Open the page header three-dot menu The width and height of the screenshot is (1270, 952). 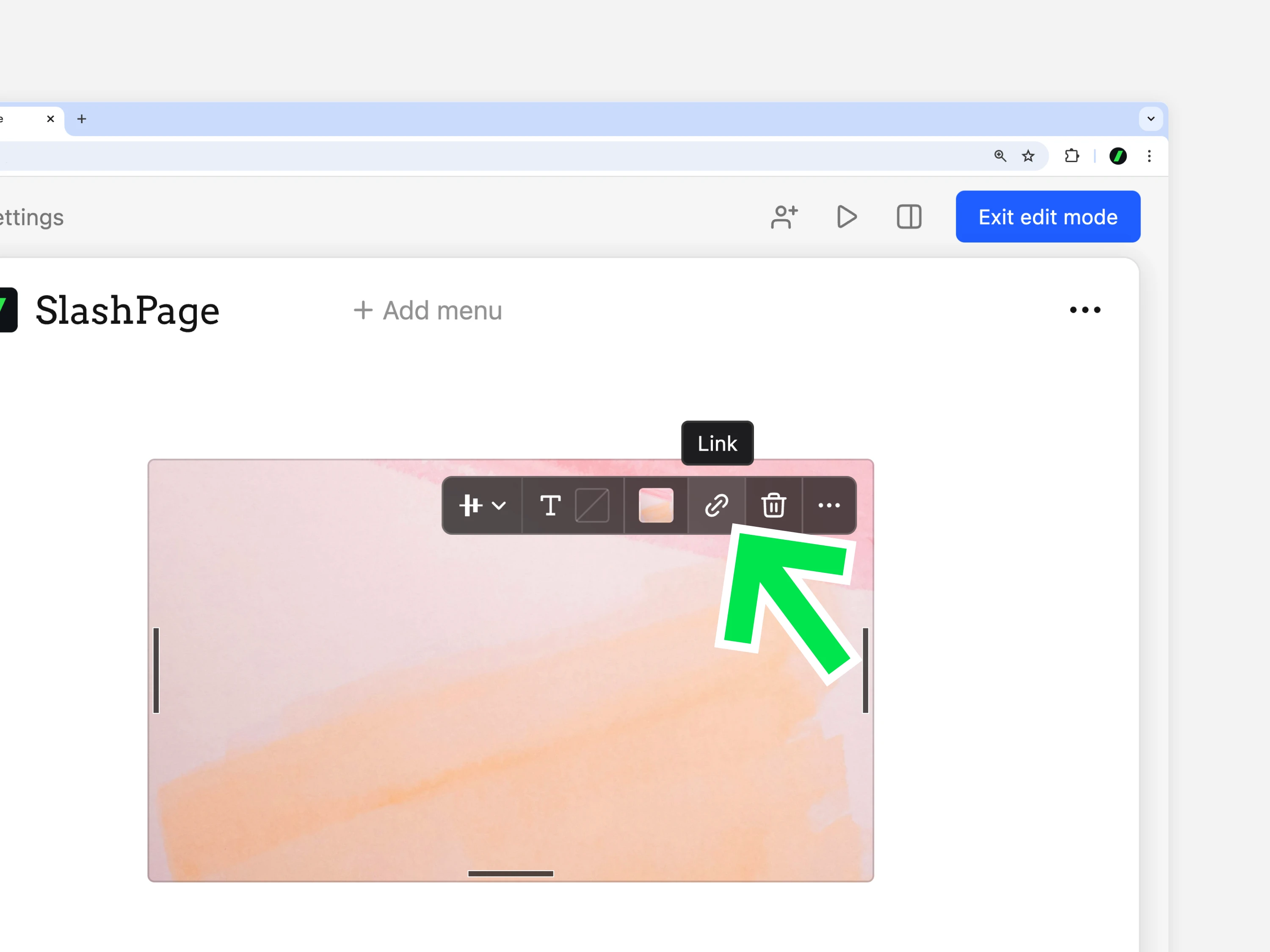pyautogui.click(x=1085, y=310)
